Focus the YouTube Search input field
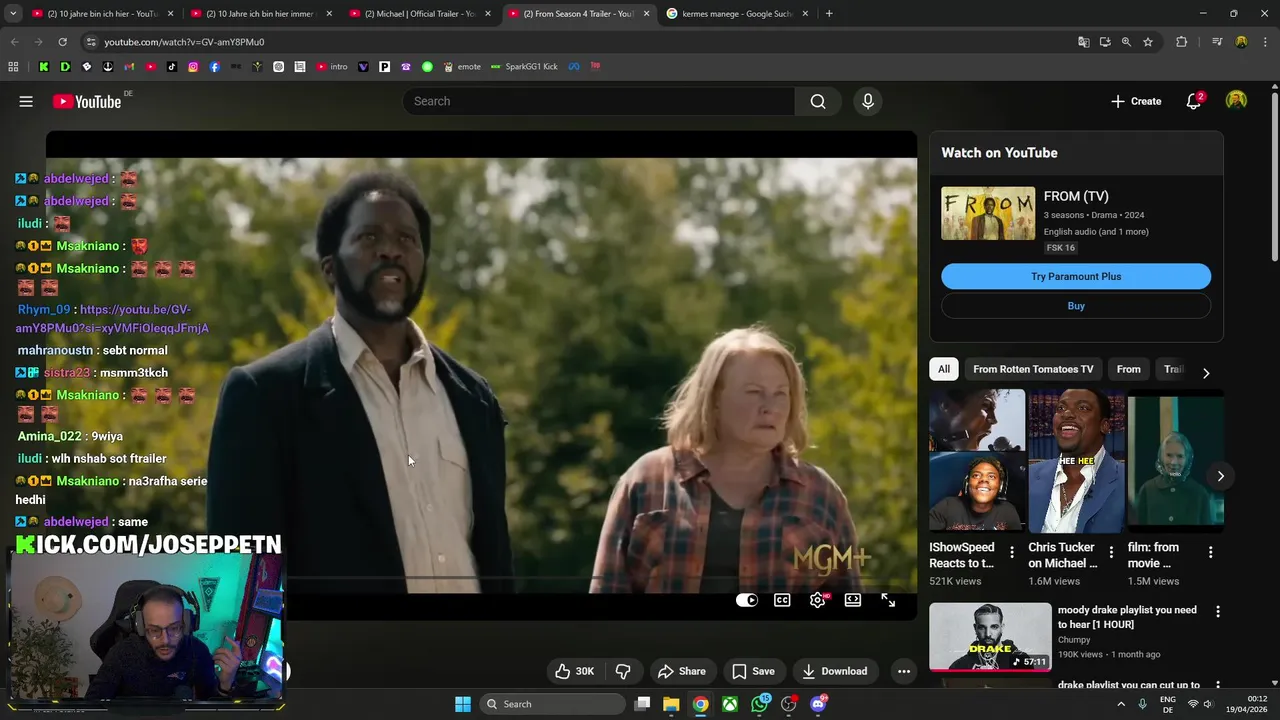Viewport: 1280px width, 720px height. pyautogui.click(x=600, y=101)
